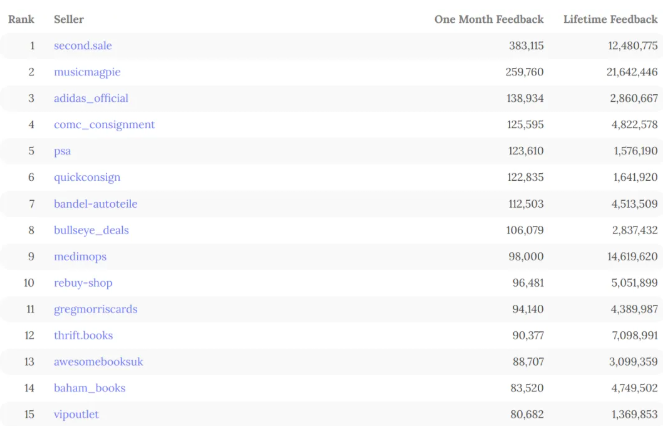The image size is (663, 426).
Task: Select one month feedback value 383,115
Action: coord(526,46)
